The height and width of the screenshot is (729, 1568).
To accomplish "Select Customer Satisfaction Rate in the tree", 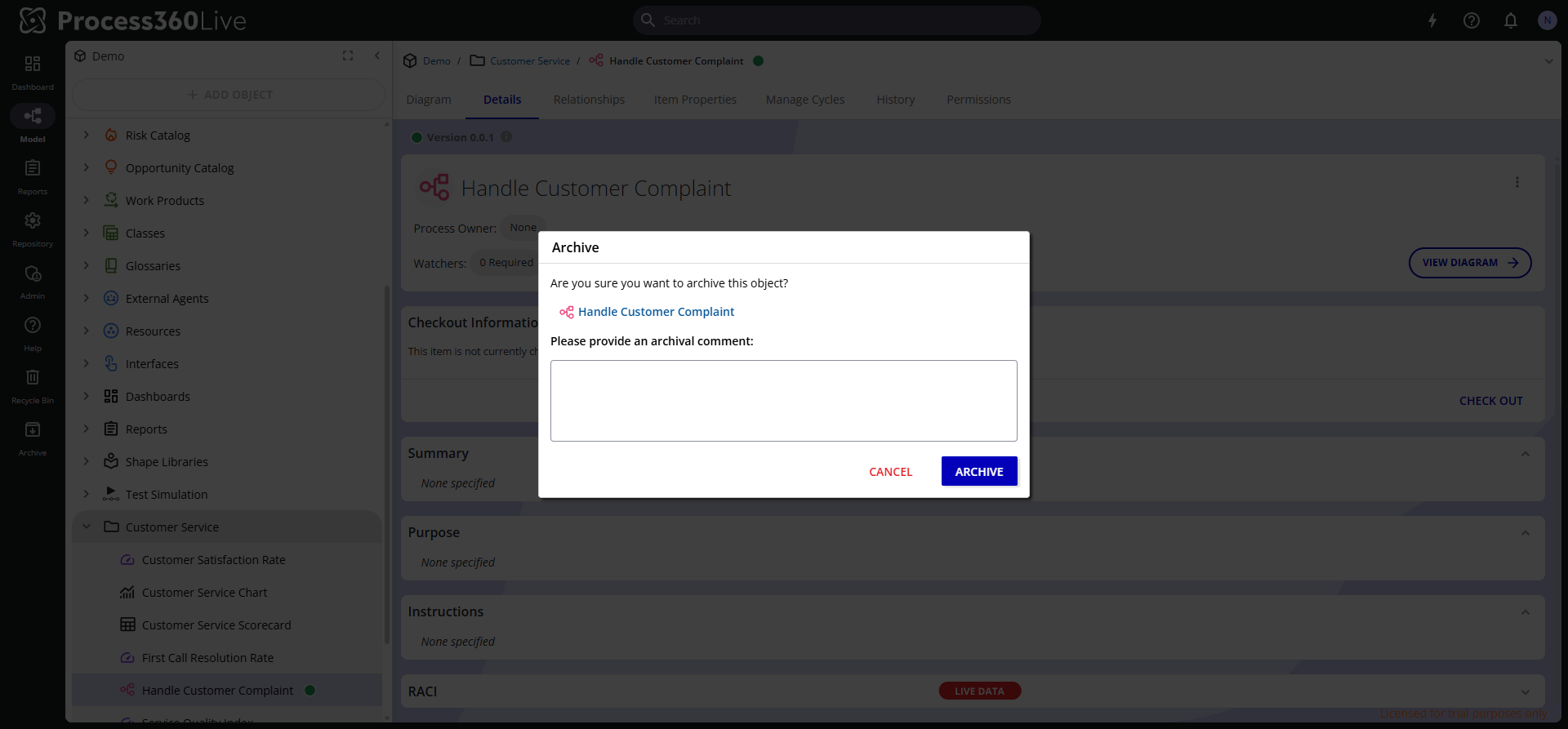I will (x=214, y=560).
